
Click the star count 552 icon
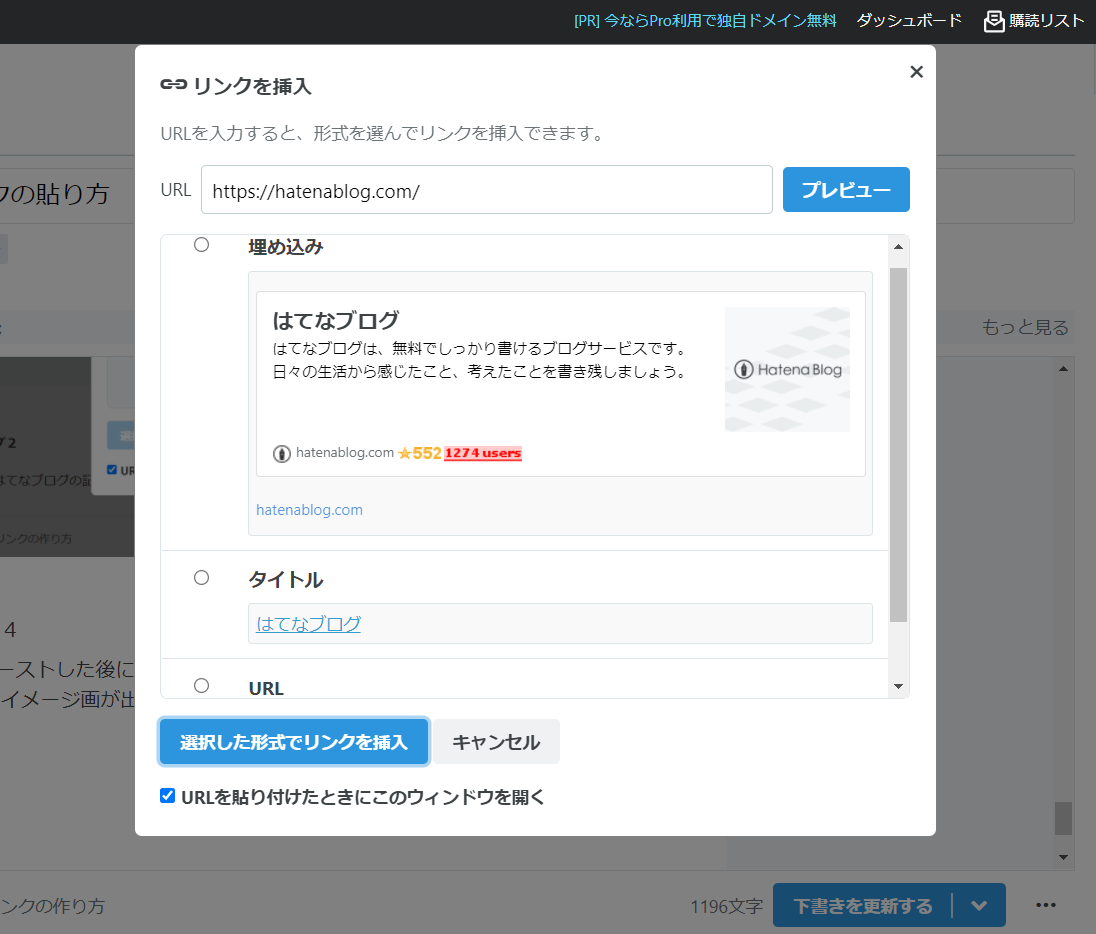419,453
